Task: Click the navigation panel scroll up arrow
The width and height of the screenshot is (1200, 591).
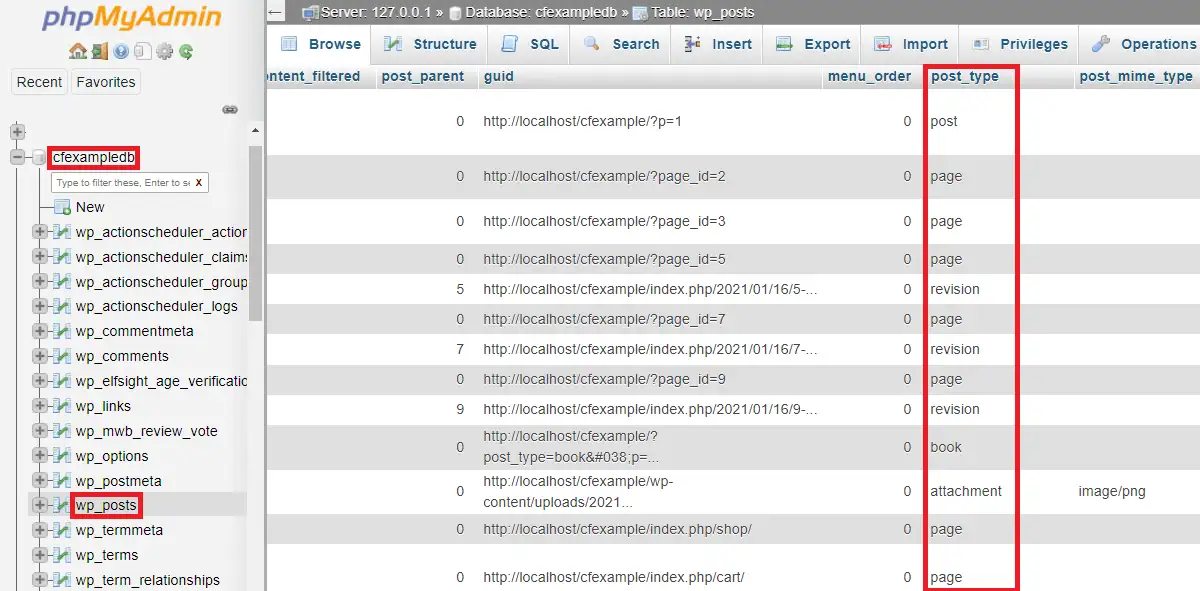Action: 255,131
